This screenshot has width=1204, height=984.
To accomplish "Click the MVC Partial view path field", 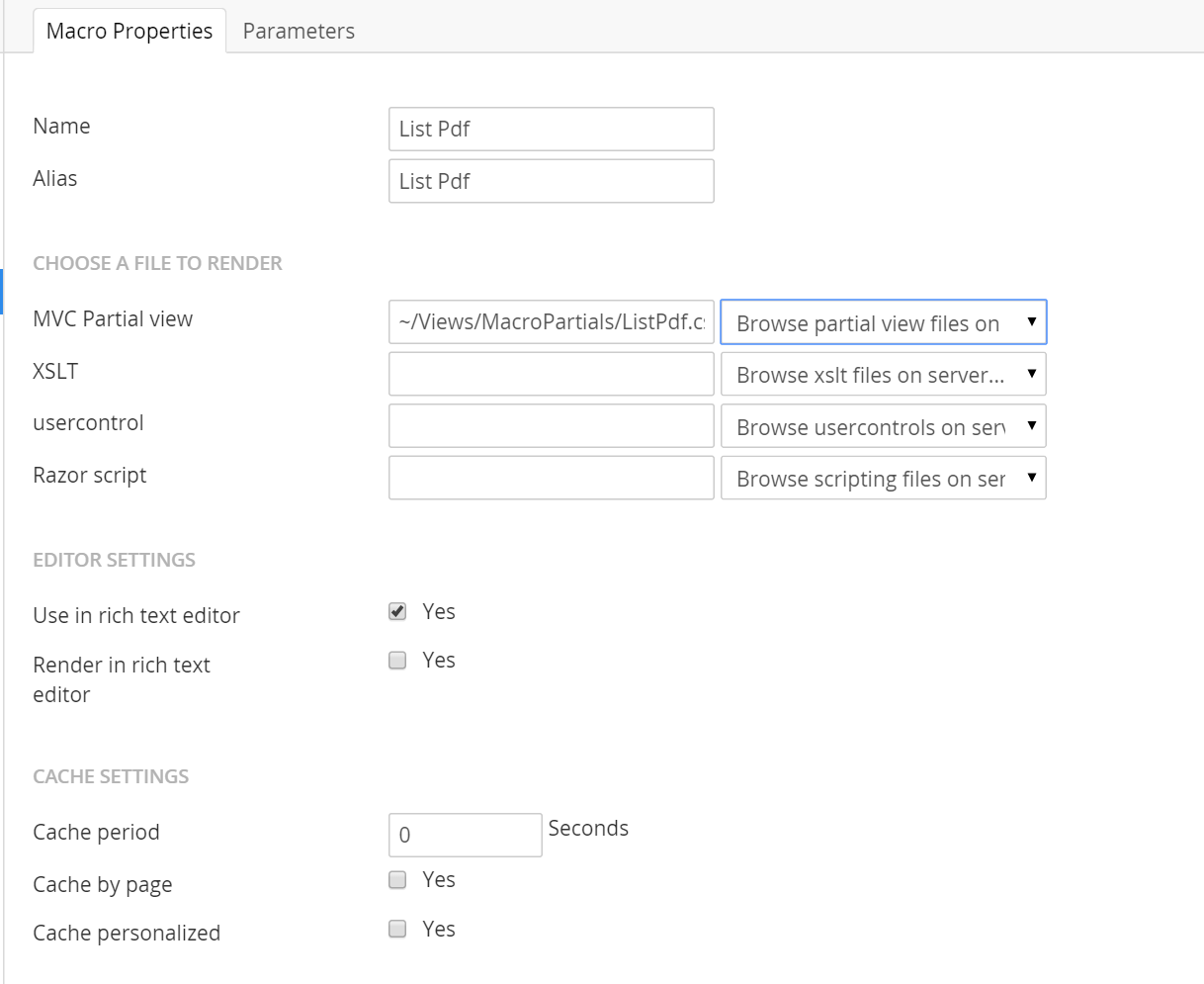I will pos(552,321).
